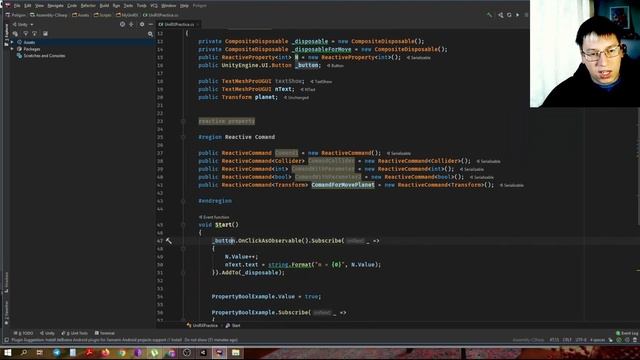Click the search magnifier in Explorer panel
The image size is (640, 360).
[x=150, y=34]
